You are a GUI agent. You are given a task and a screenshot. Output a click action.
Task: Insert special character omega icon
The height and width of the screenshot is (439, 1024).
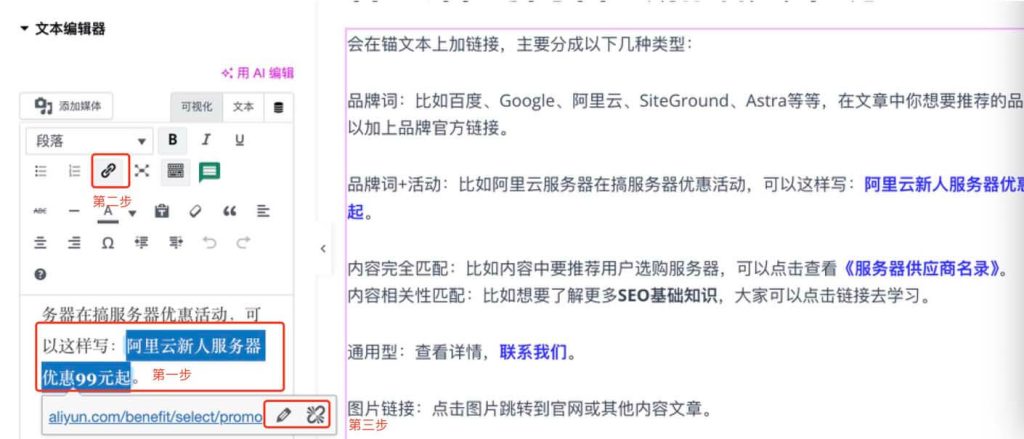click(x=108, y=243)
